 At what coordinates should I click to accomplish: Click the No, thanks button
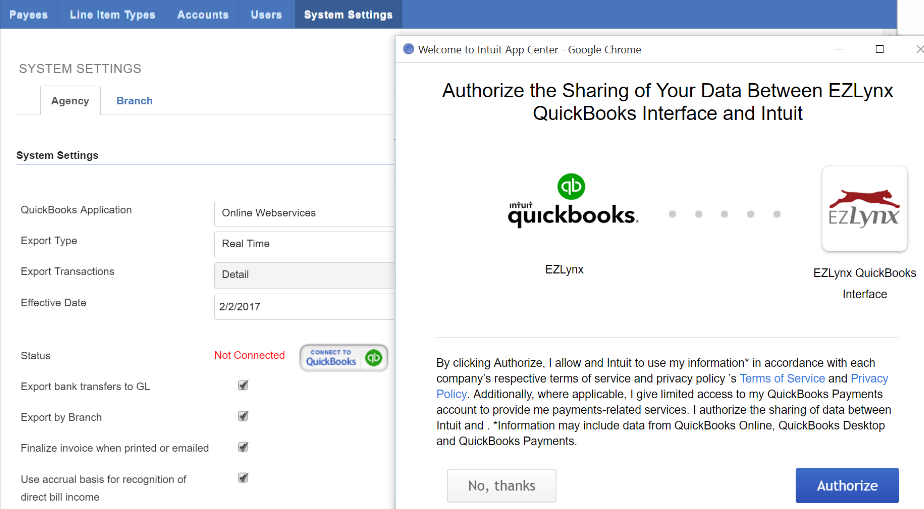(501, 485)
